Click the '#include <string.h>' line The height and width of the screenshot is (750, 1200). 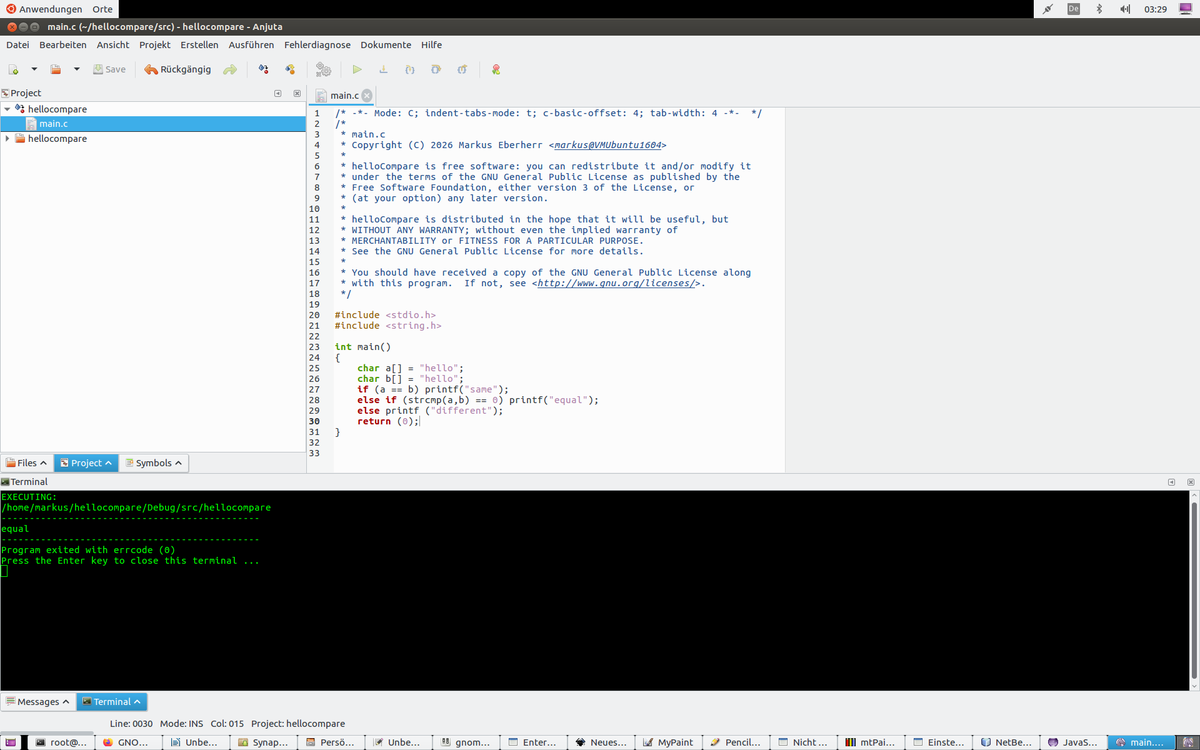388,325
